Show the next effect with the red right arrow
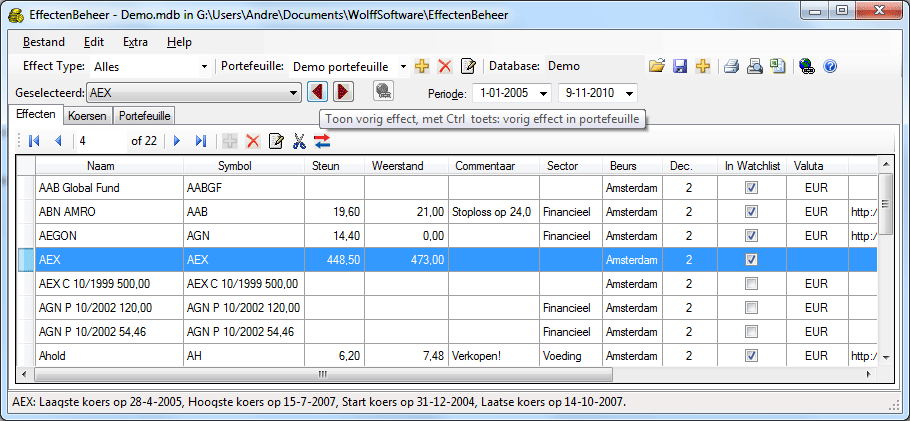The image size is (910, 421). pyautogui.click(x=343, y=92)
